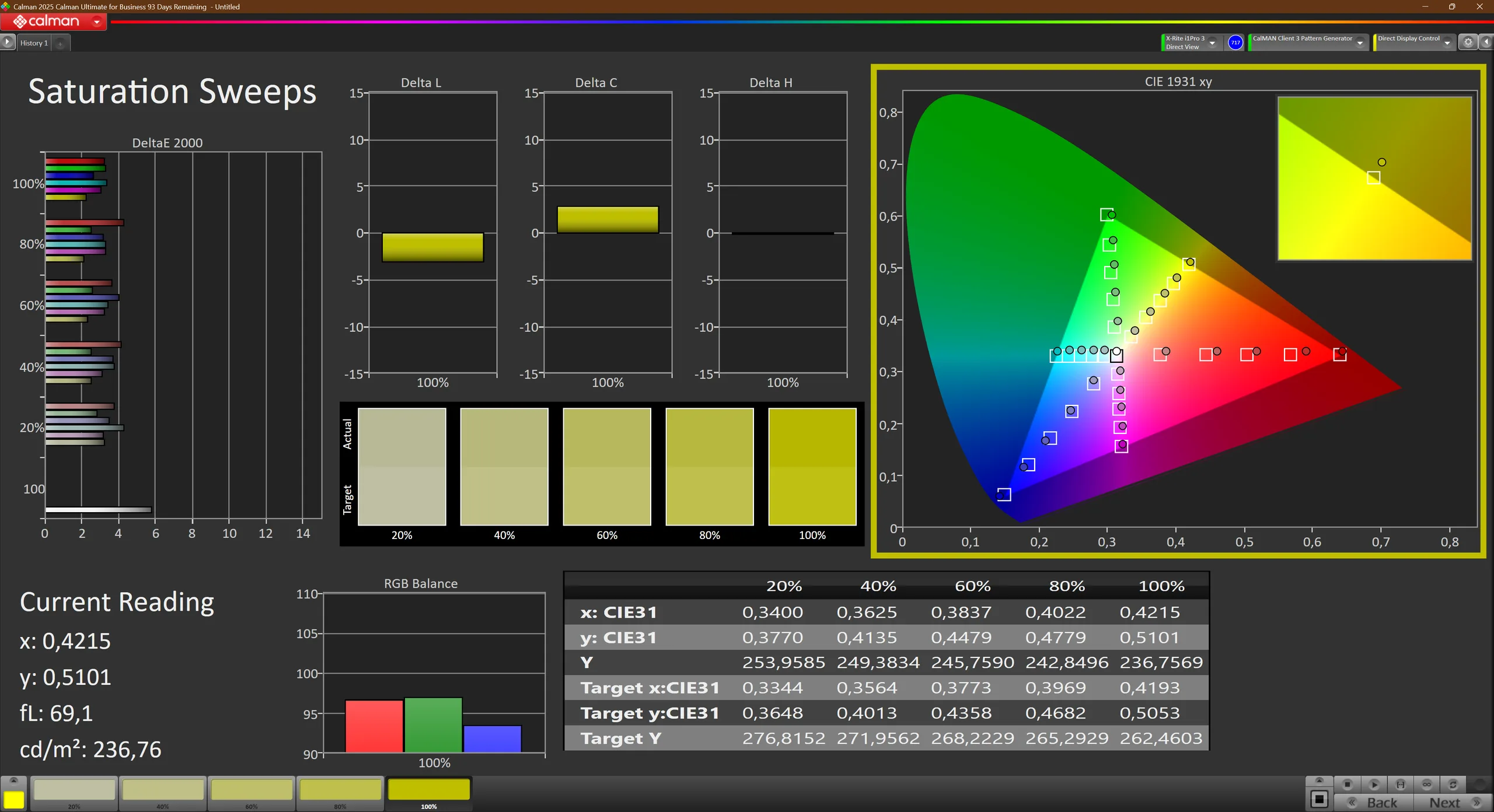1494x812 pixels.
Task: Click the read series bracket icon
Action: tap(1400, 785)
